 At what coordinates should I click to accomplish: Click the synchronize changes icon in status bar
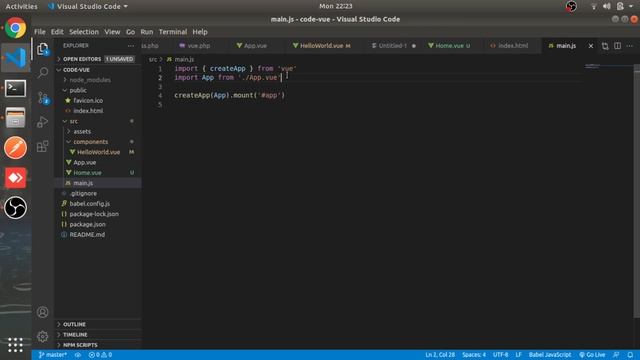coord(78,355)
